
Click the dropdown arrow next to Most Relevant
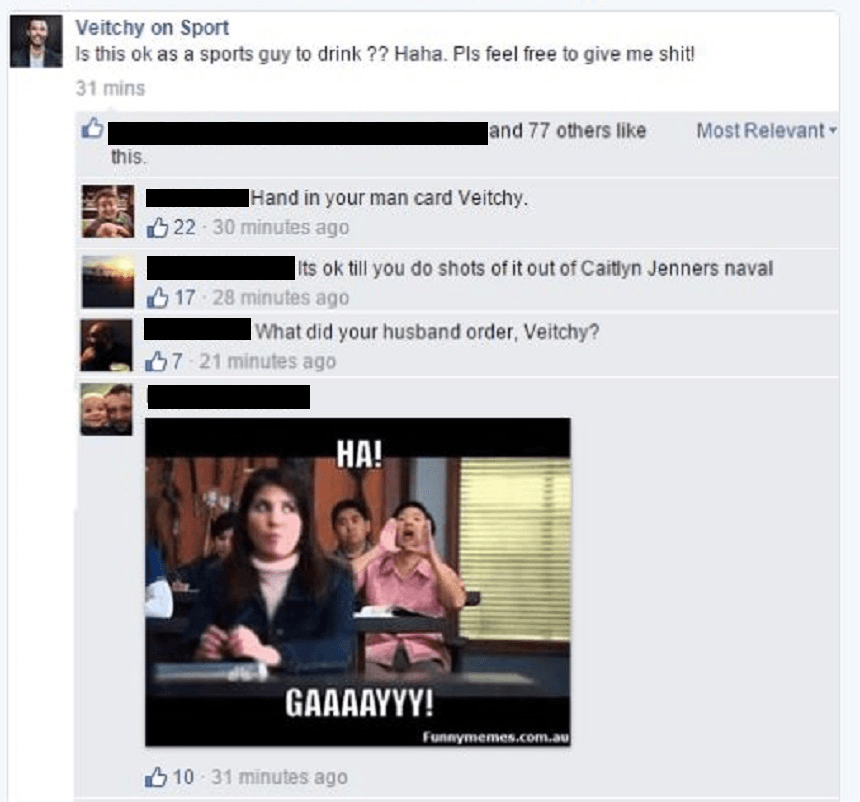point(833,131)
